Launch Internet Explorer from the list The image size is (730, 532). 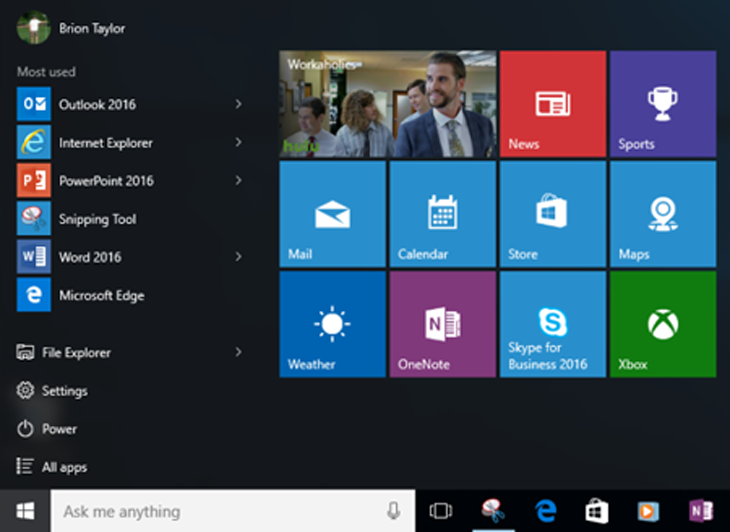[130, 142]
